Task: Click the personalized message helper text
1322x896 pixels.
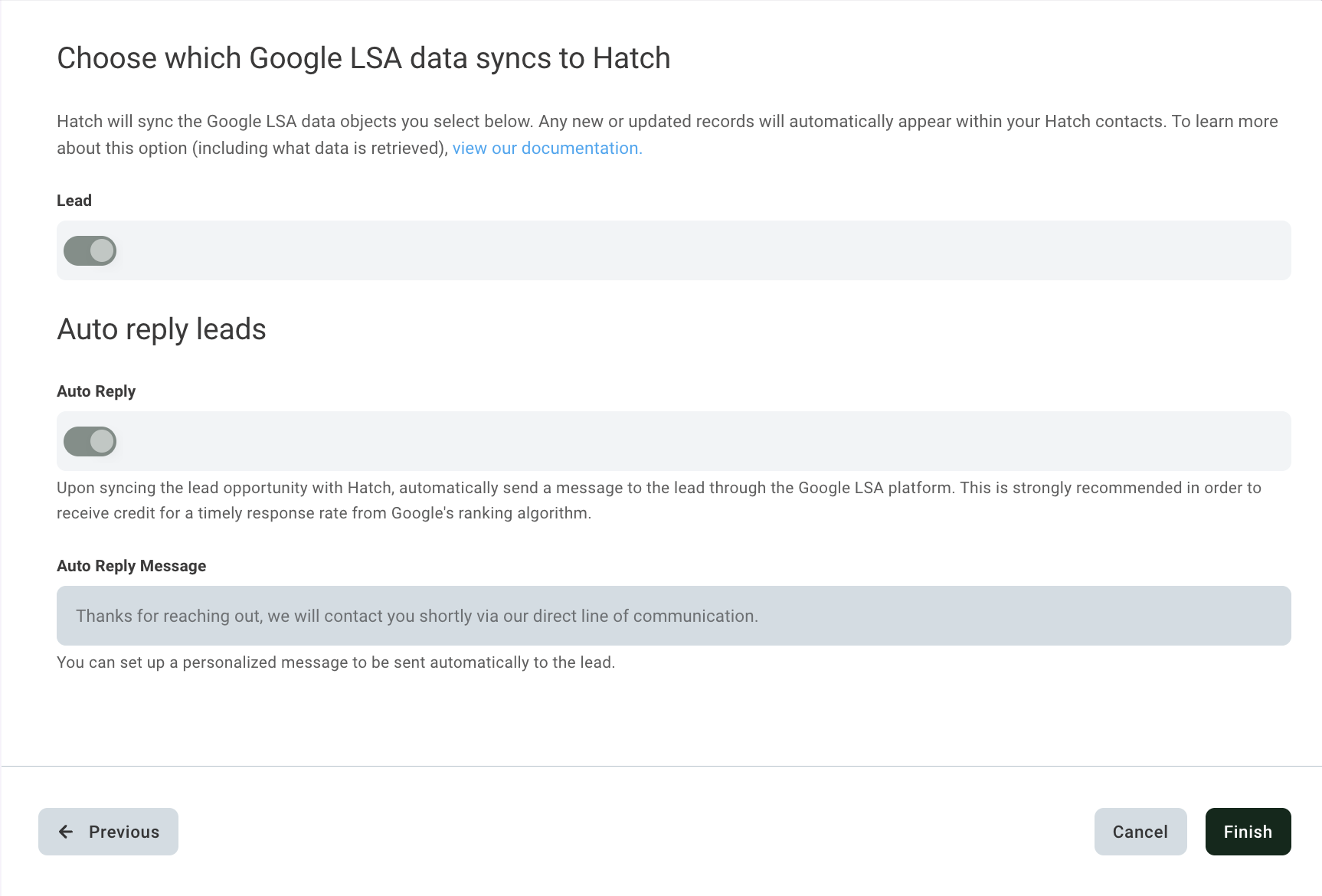Action: click(x=336, y=662)
